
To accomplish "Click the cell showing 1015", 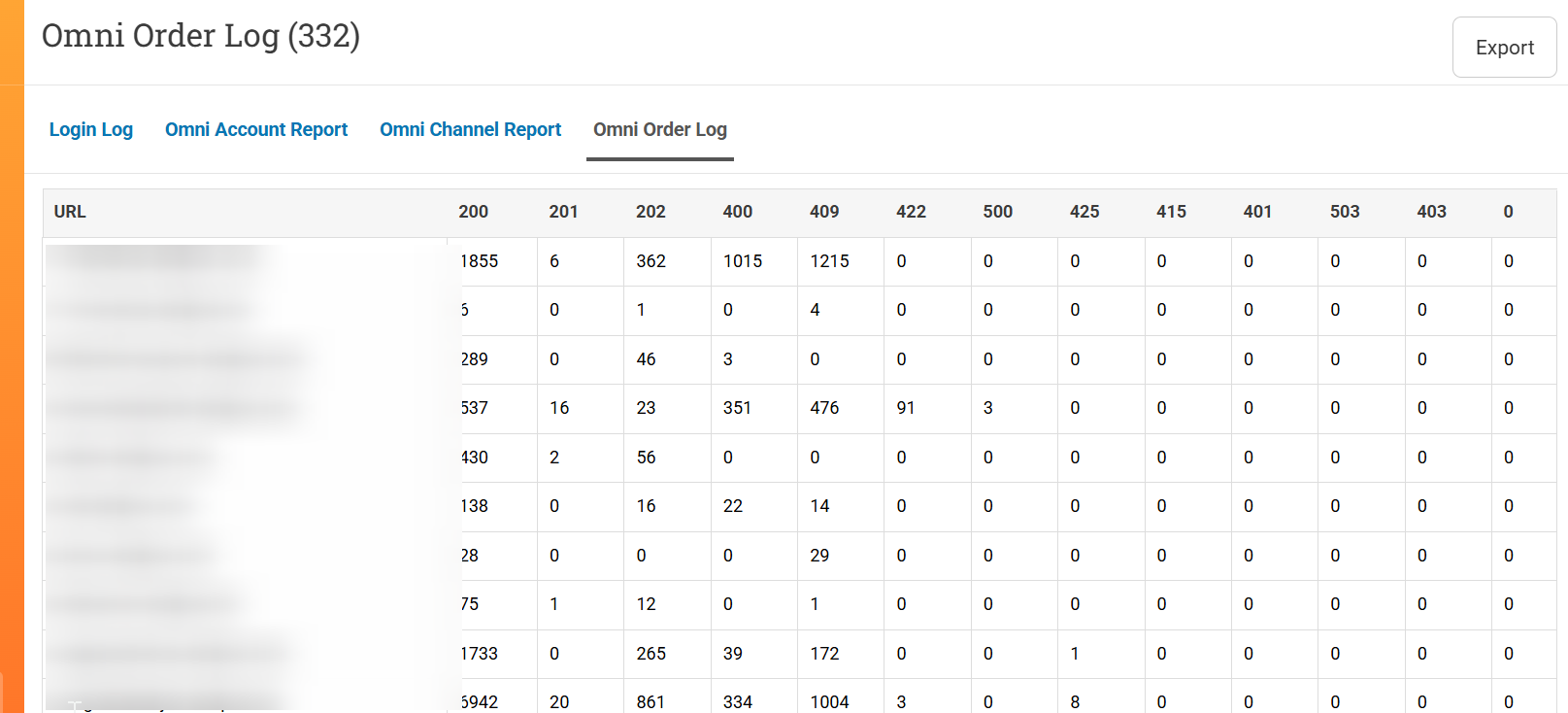I will pyautogui.click(x=743, y=261).
